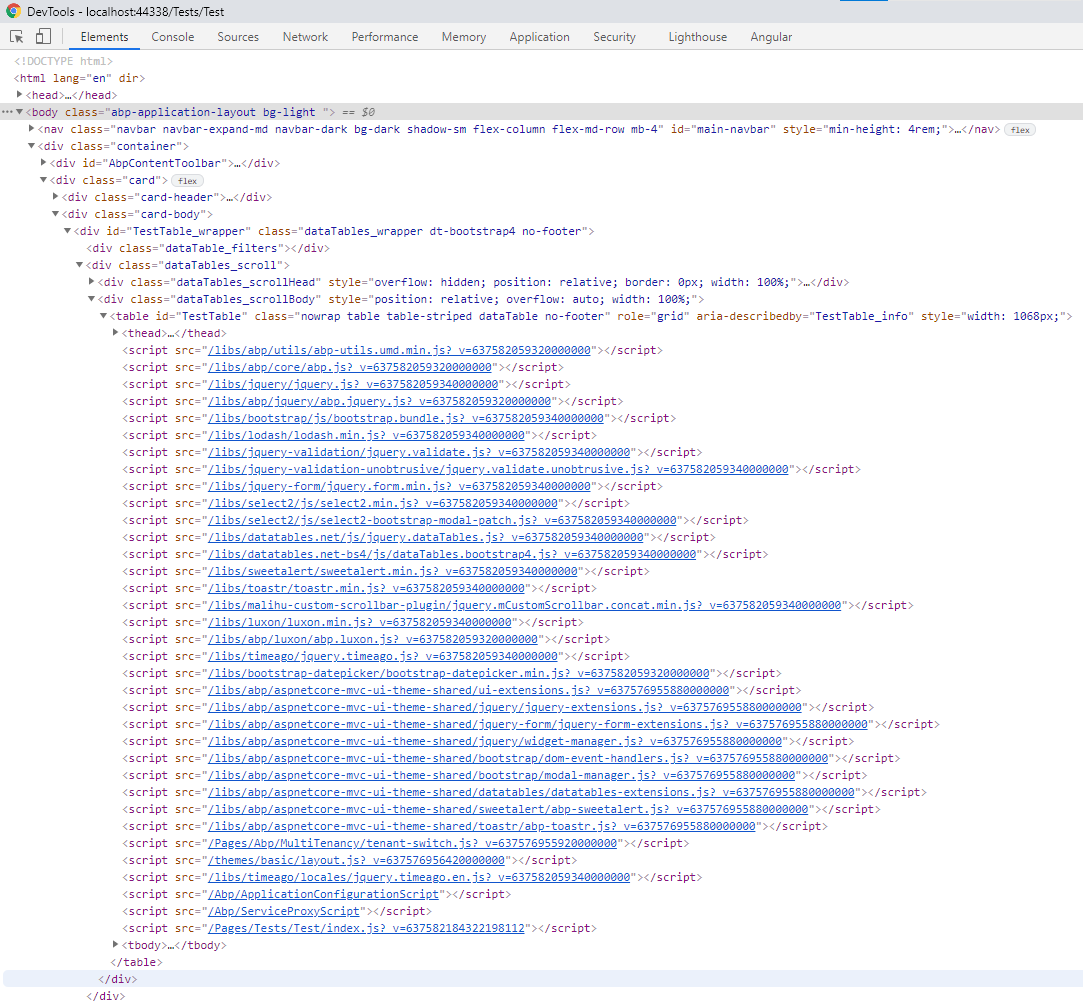Collapse the body element node

click(x=19, y=112)
